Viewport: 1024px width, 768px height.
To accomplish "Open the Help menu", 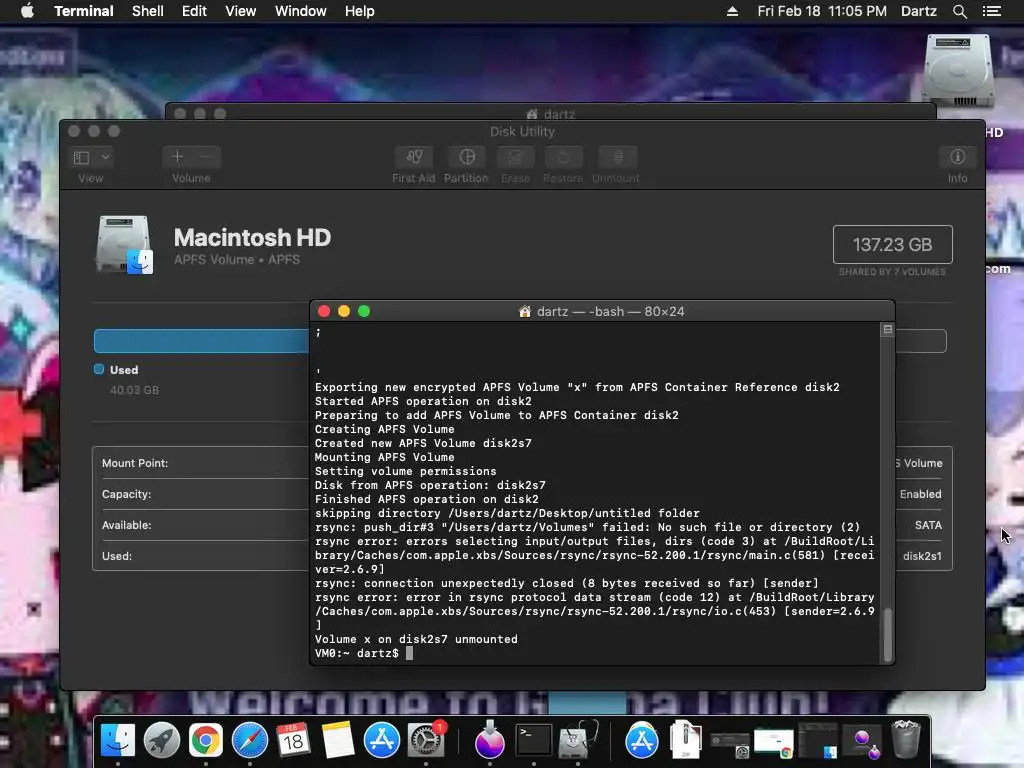I will tap(360, 11).
